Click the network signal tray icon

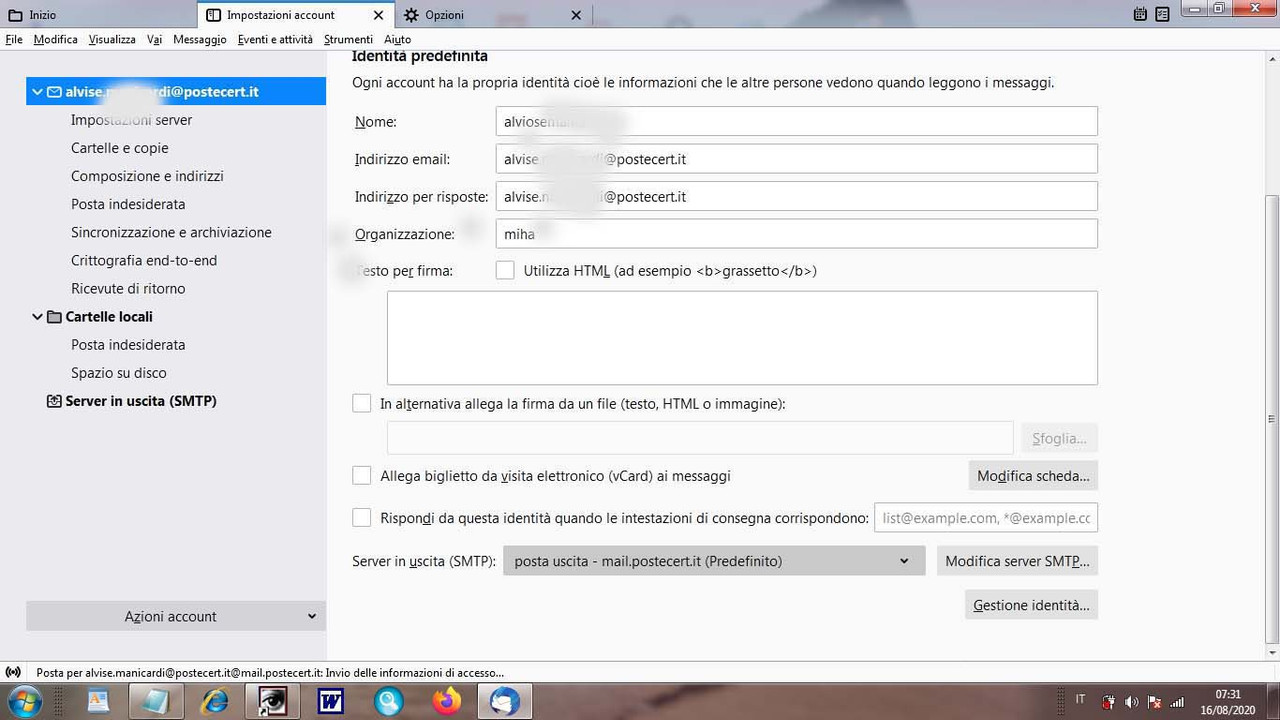tap(1177, 702)
